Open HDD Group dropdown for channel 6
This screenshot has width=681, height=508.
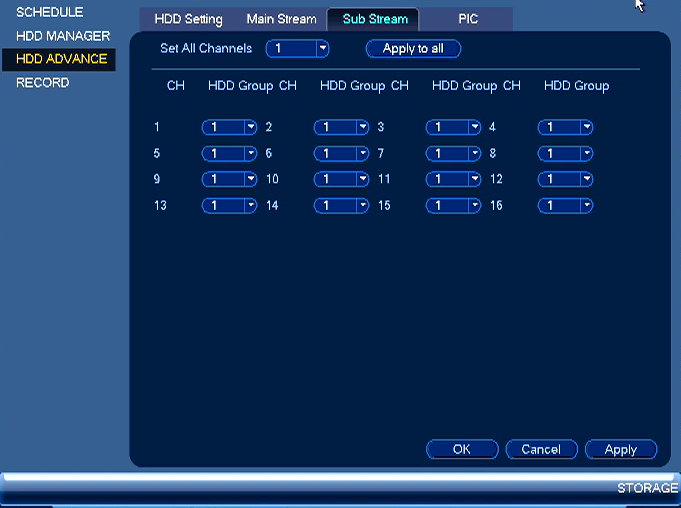(x=341, y=153)
